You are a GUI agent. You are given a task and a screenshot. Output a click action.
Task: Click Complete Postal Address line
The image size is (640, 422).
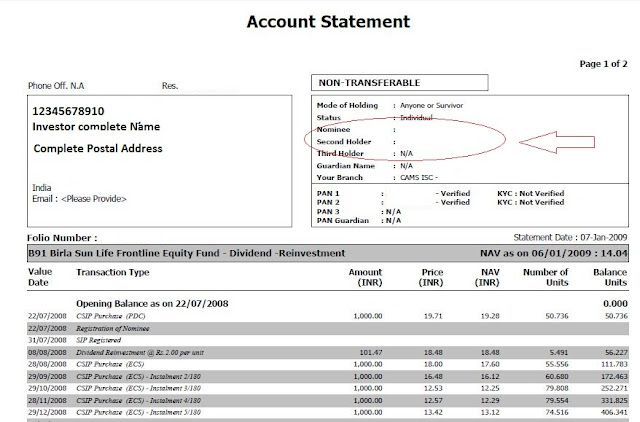pyautogui.click(x=98, y=148)
